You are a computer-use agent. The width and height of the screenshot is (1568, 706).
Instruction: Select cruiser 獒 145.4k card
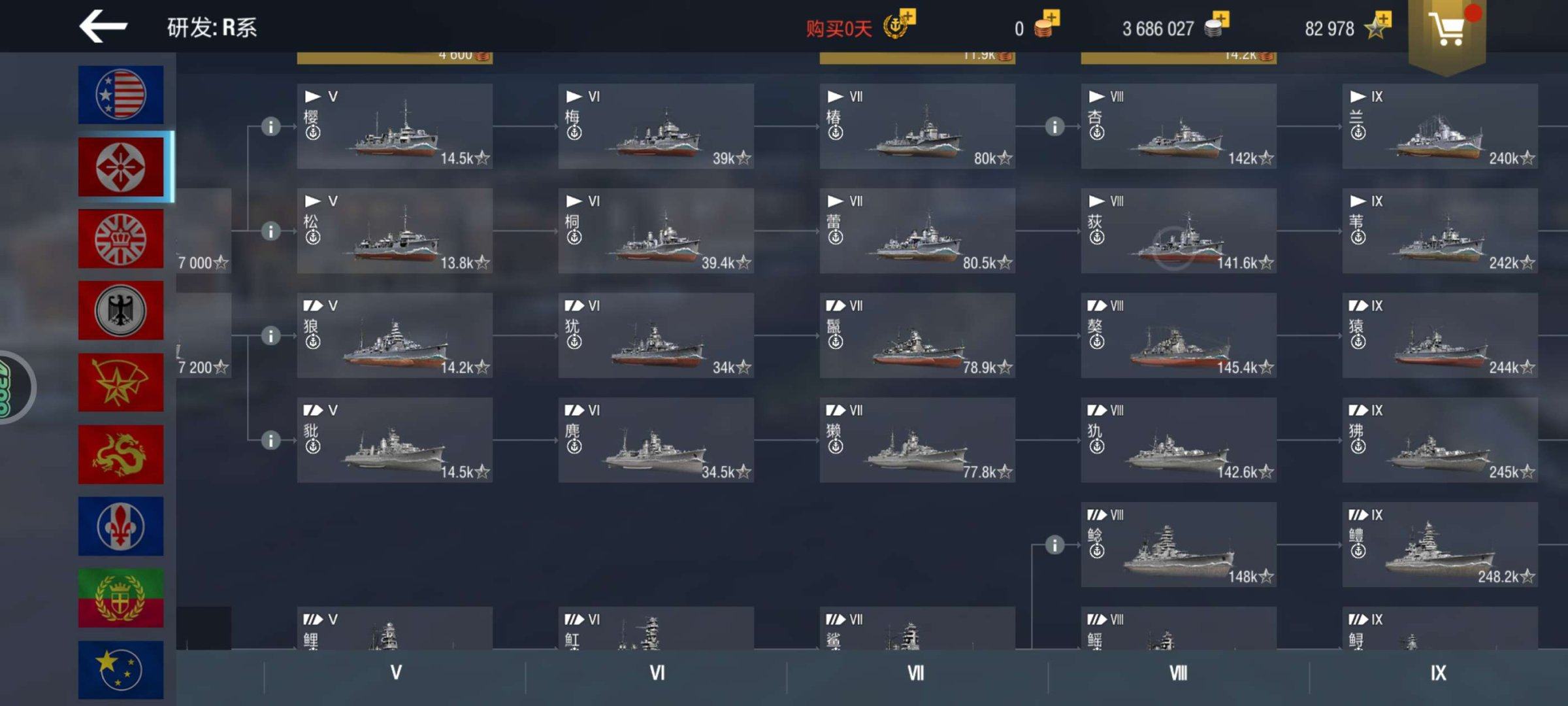1179,335
